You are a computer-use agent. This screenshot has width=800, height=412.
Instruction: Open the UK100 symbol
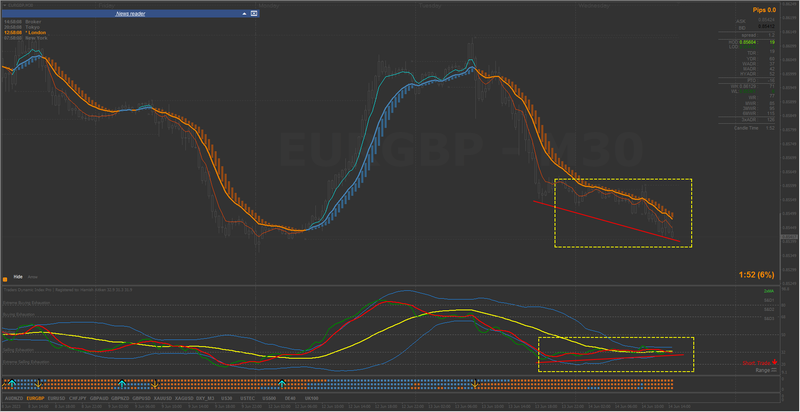point(311,398)
